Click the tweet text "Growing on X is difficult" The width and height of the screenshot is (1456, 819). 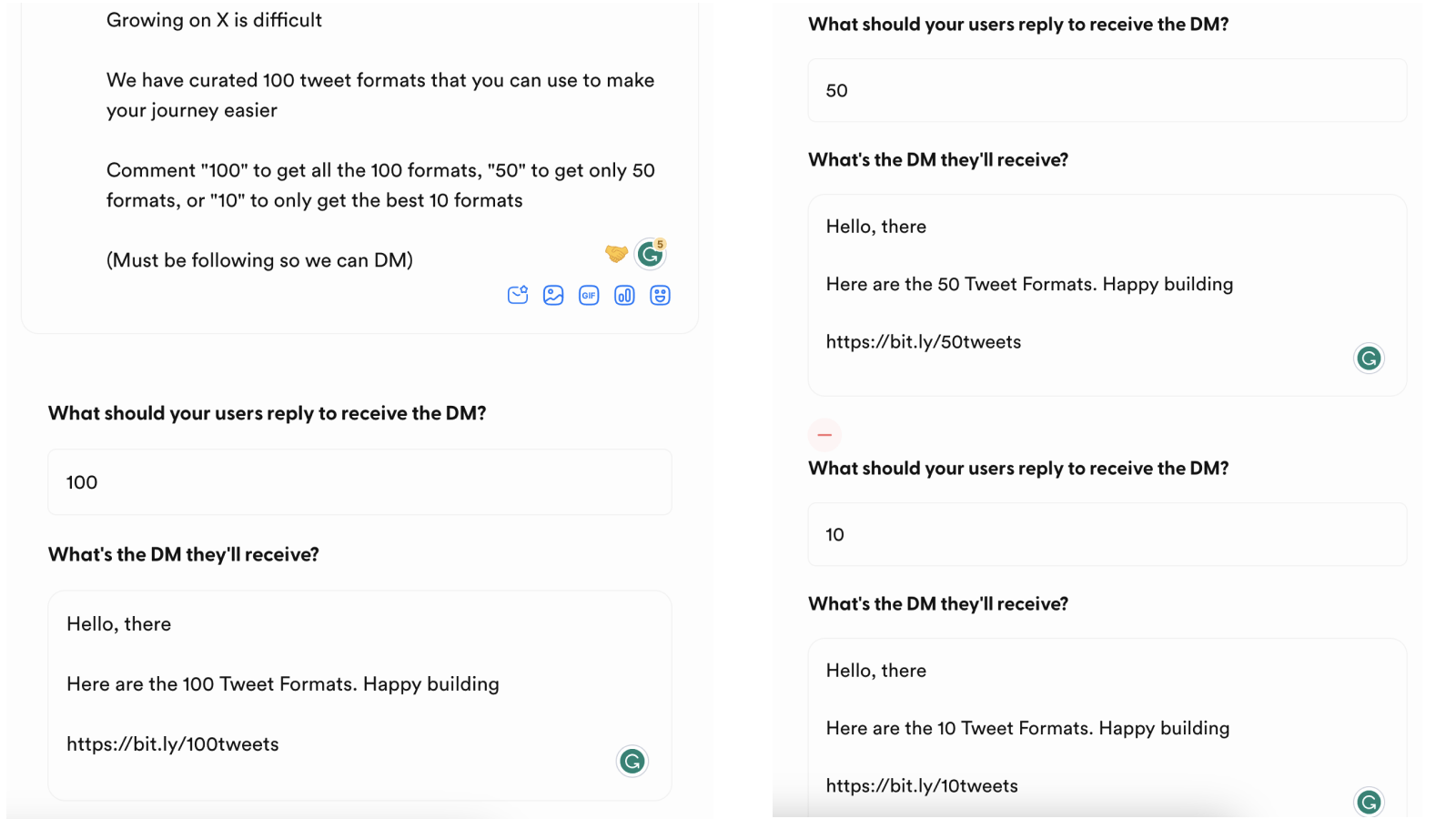[x=214, y=19]
